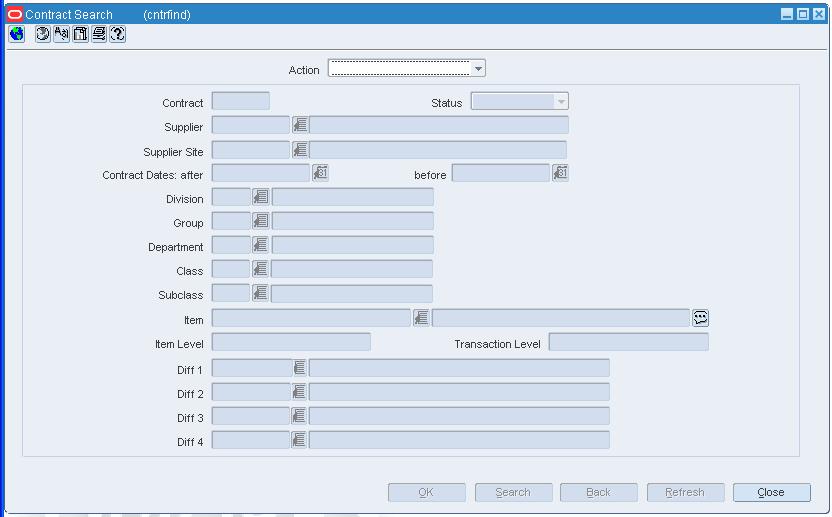Open the Diff 2 list of values icon
Screen dimensions: 832x517
pos(299,392)
